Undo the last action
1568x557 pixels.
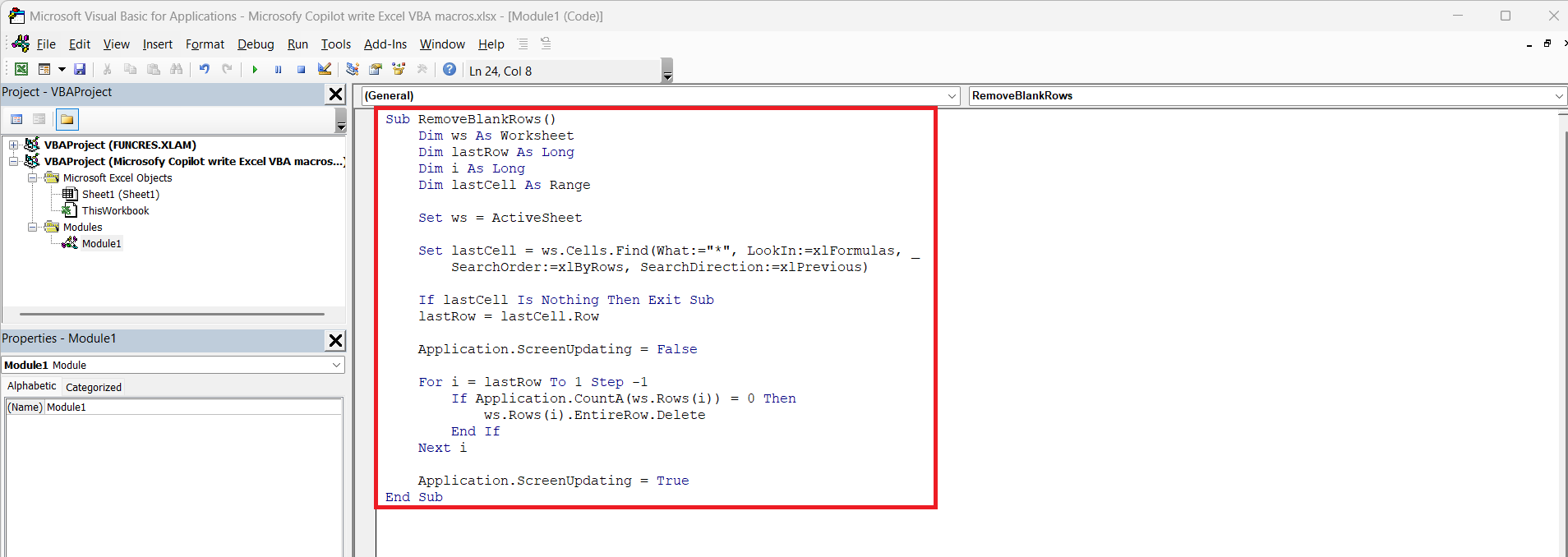pyautogui.click(x=205, y=70)
